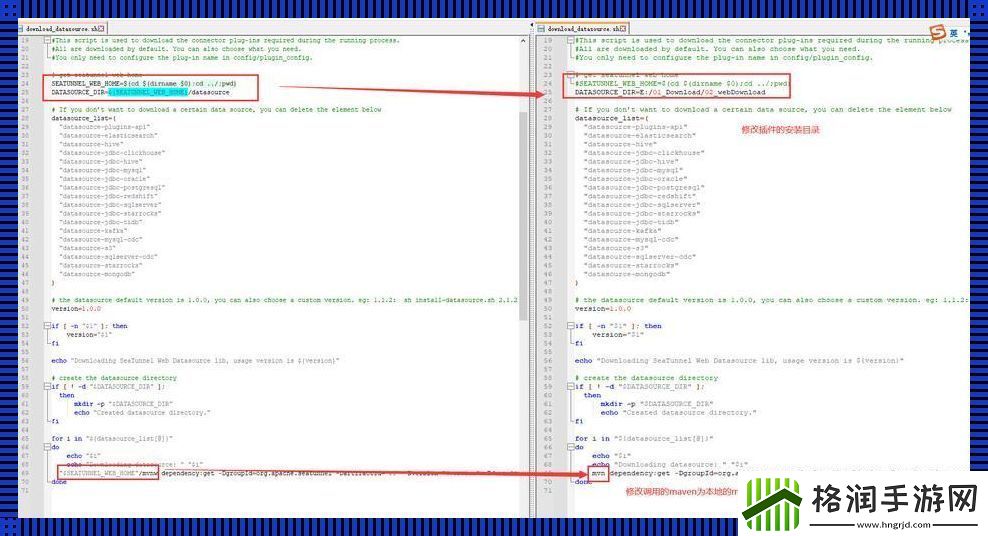
Task: Collapse the 'do' loop fold in right pane
Action: click(x=570, y=447)
